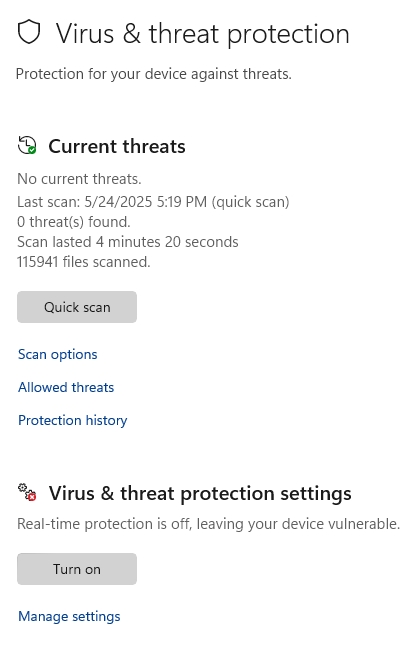Start a Quick scan
The image size is (413, 645).
[x=77, y=307]
